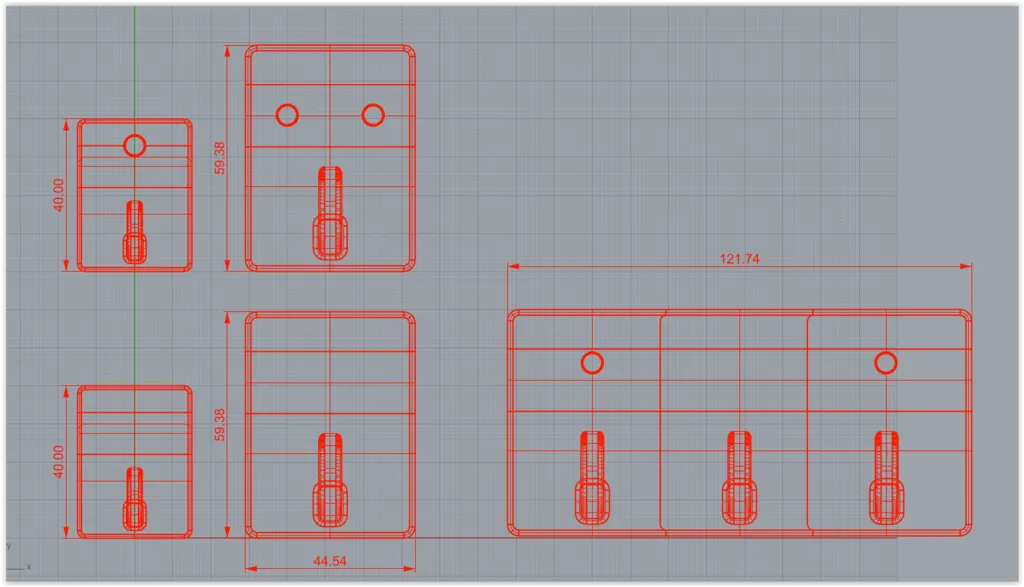Select the lower 59.38 height dimension text
1024x587 pixels.
[x=219, y=424]
